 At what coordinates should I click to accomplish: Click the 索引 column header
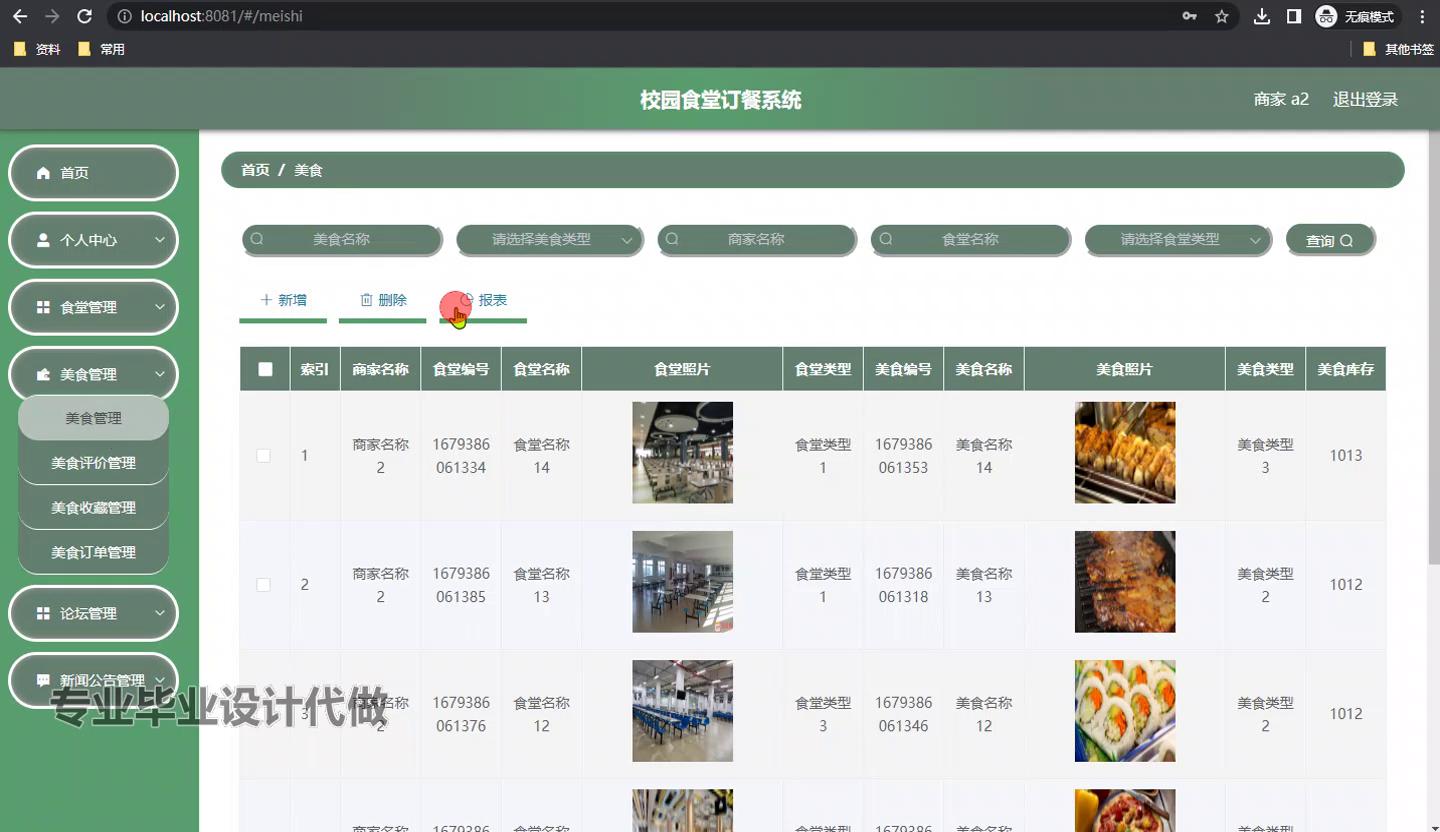[315, 369]
